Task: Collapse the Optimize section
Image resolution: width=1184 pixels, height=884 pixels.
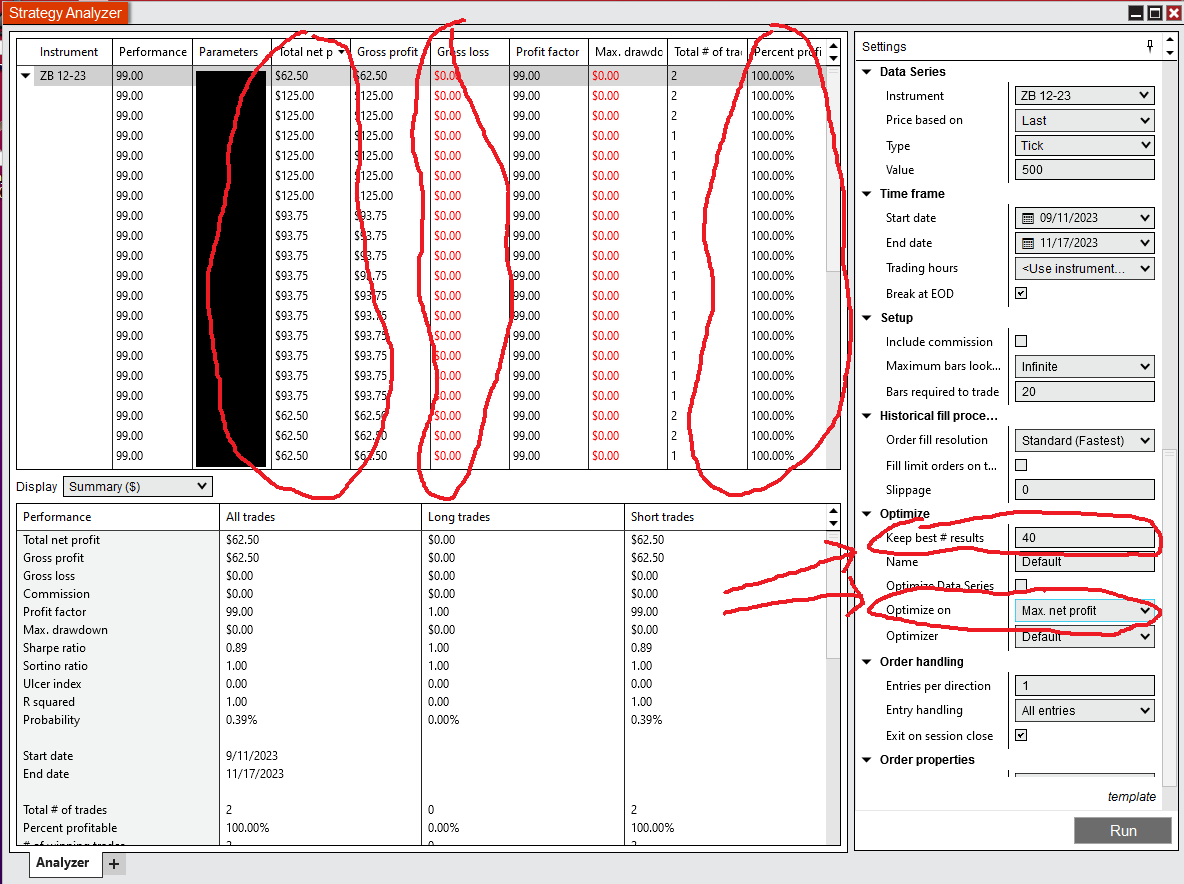Action: [867, 514]
